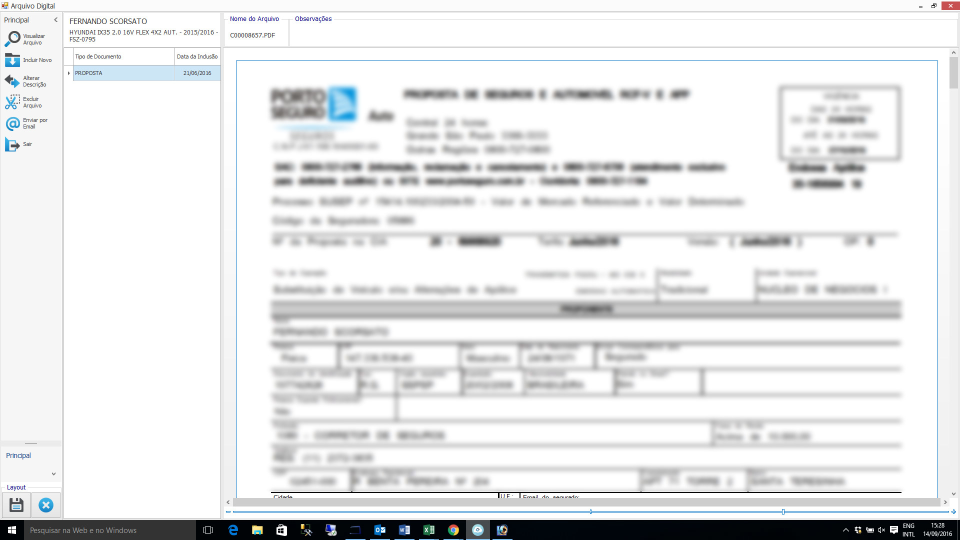The height and width of the screenshot is (540, 960).
Task: Launch Microsoft Edge from taskbar
Action: [x=233, y=530]
